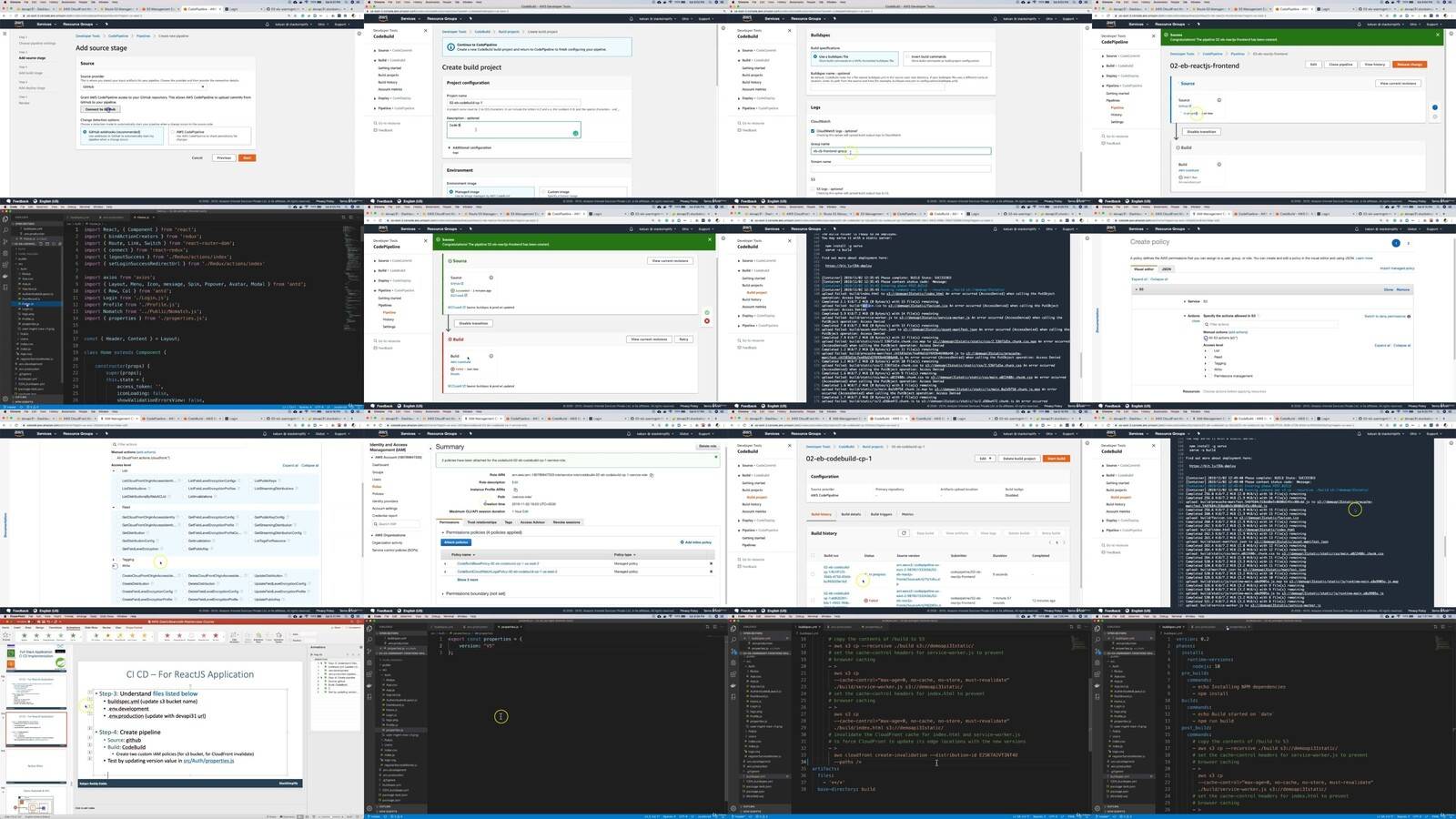Copy the Role ARN using its copy icon
This screenshot has width=1456, height=819.
point(652,475)
